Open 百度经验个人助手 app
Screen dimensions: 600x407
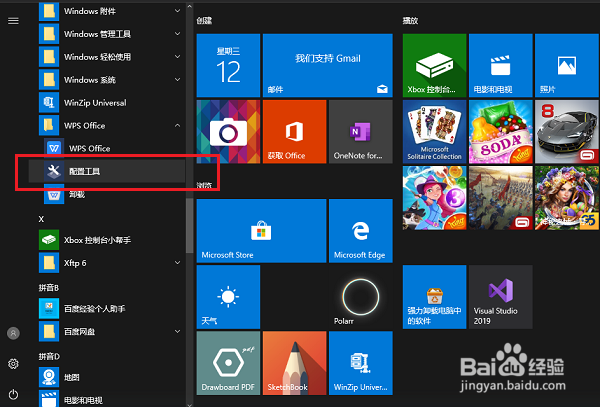112,309
